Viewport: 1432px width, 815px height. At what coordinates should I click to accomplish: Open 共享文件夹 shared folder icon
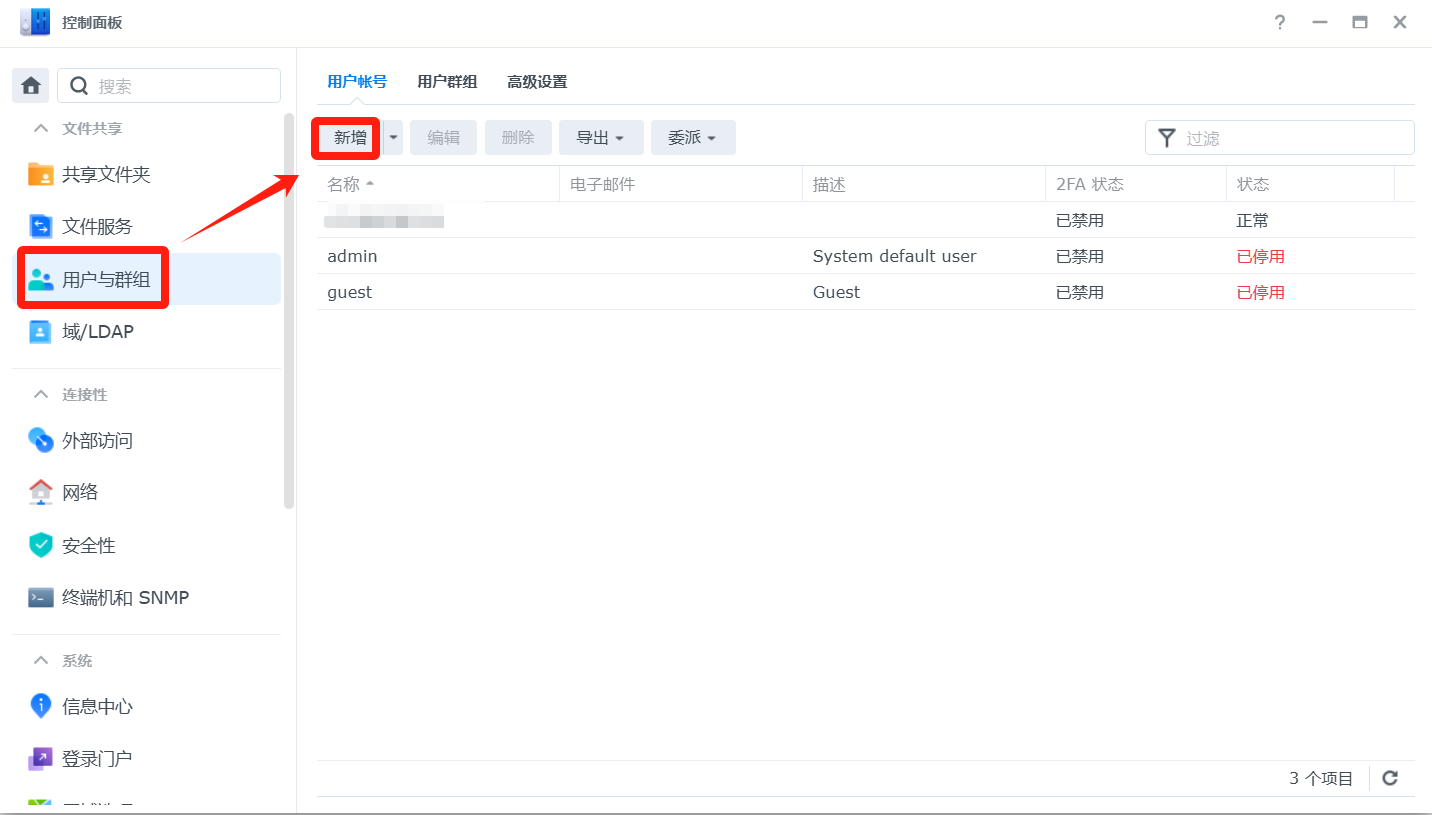41,174
